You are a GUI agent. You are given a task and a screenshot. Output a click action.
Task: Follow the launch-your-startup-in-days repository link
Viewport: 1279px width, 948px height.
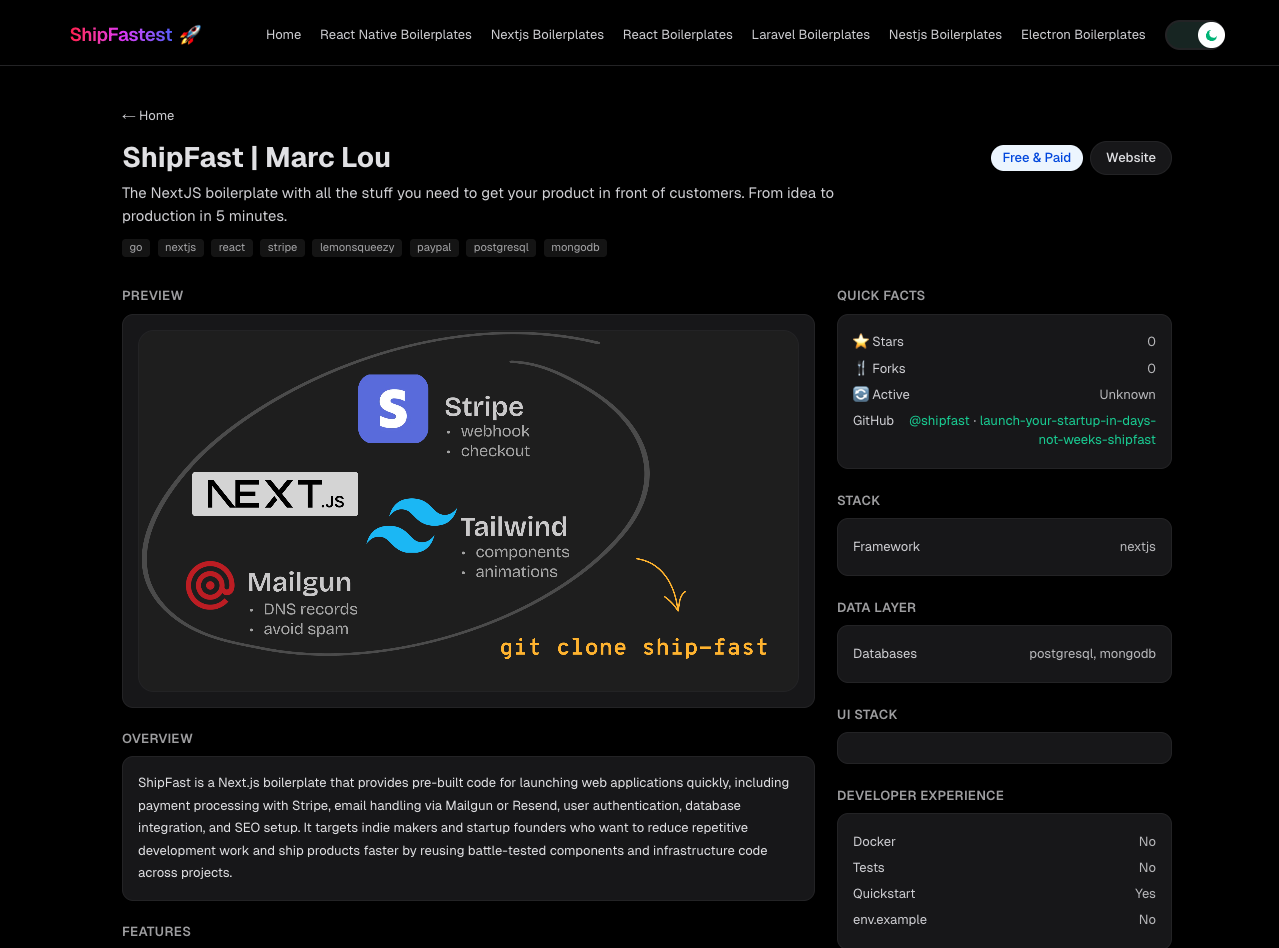1066,420
